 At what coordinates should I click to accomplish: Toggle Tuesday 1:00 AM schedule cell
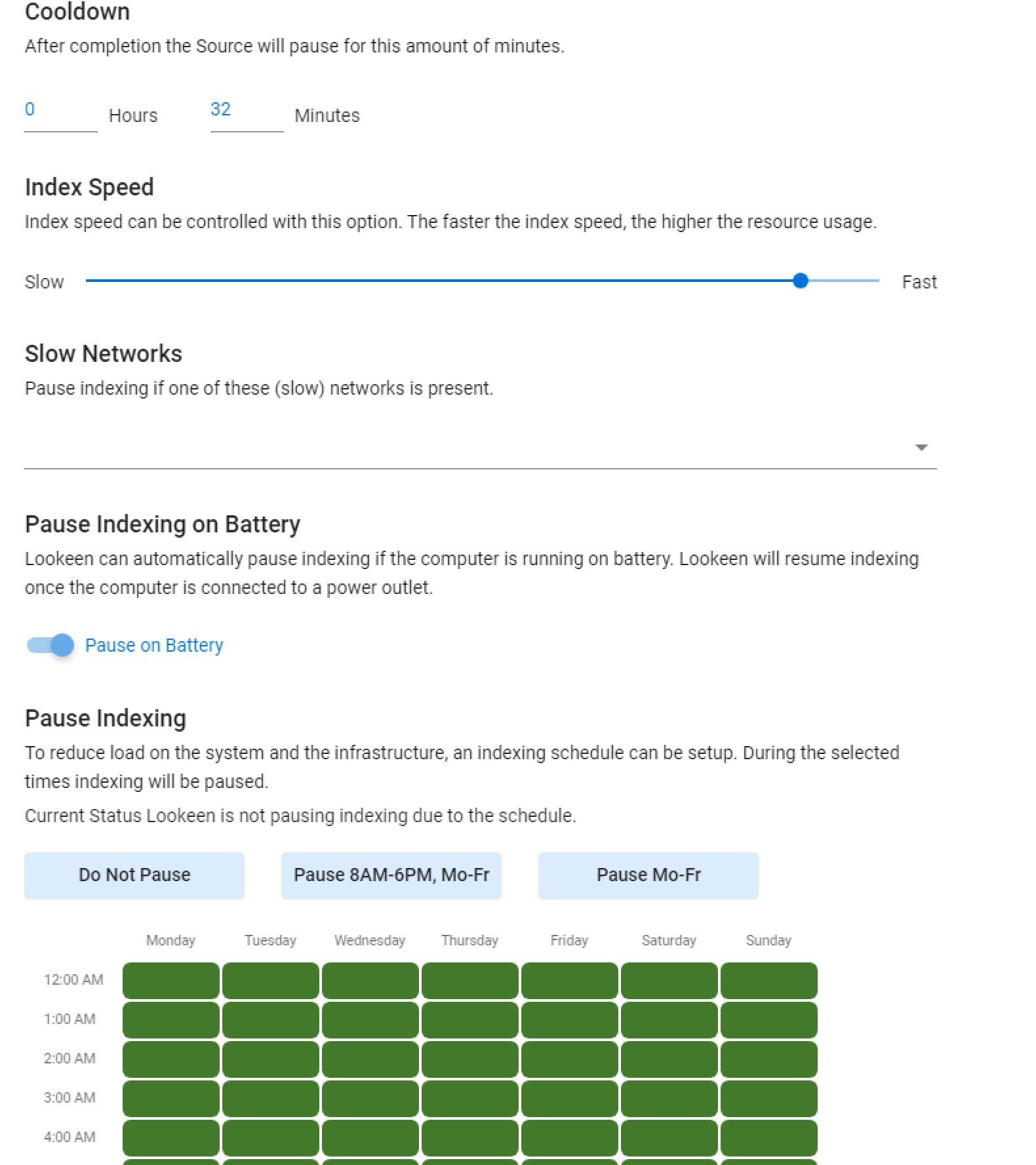pyautogui.click(x=271, y=1019)
